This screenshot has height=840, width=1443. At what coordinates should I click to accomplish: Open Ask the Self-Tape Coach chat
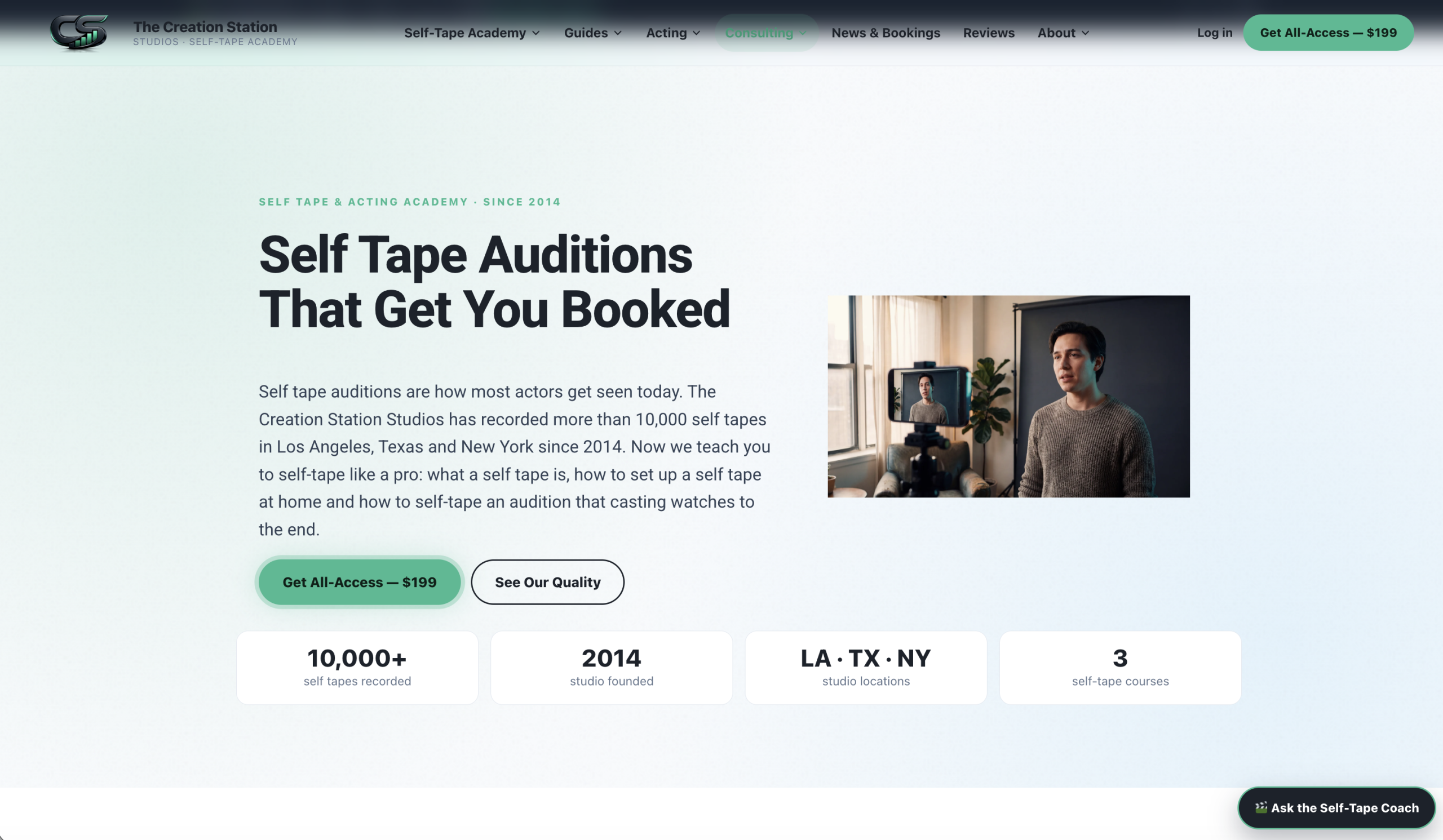[1336, 807]
